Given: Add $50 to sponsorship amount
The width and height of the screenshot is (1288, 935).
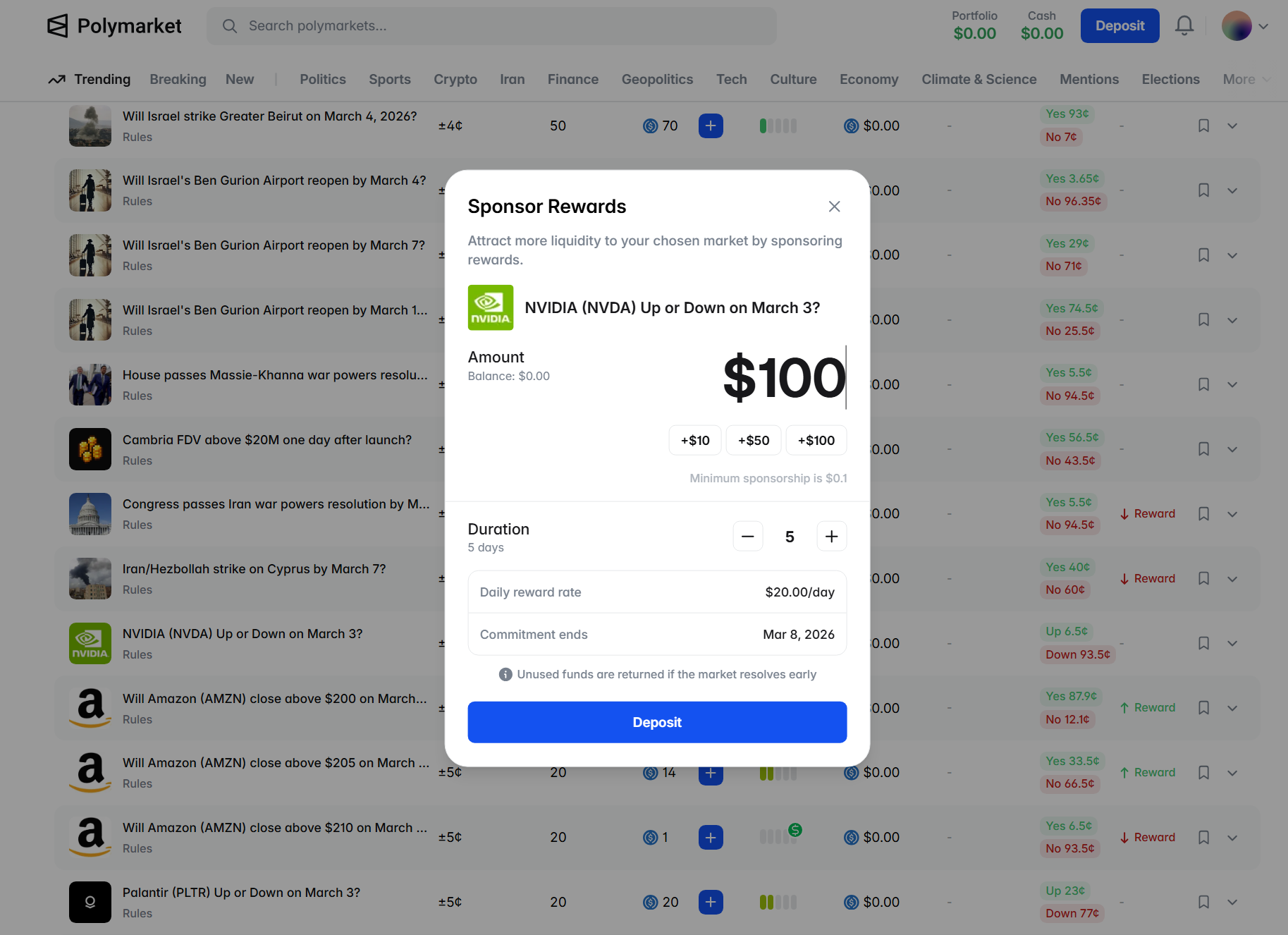Looking at the screenshot, I should 753,441.
